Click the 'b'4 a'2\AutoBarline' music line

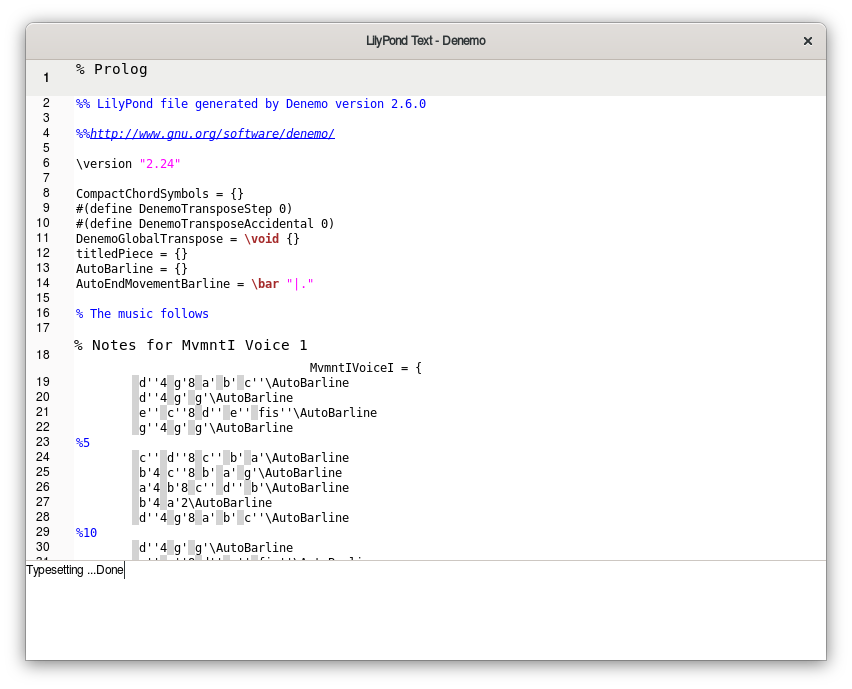[x=205, y=503]
